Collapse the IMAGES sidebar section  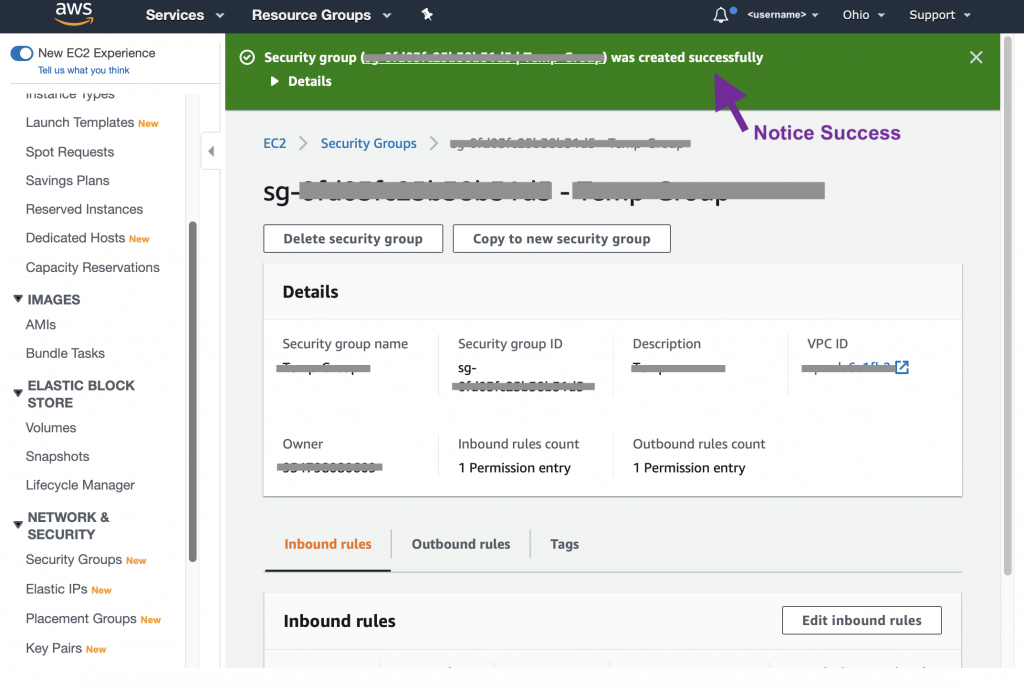18,299
